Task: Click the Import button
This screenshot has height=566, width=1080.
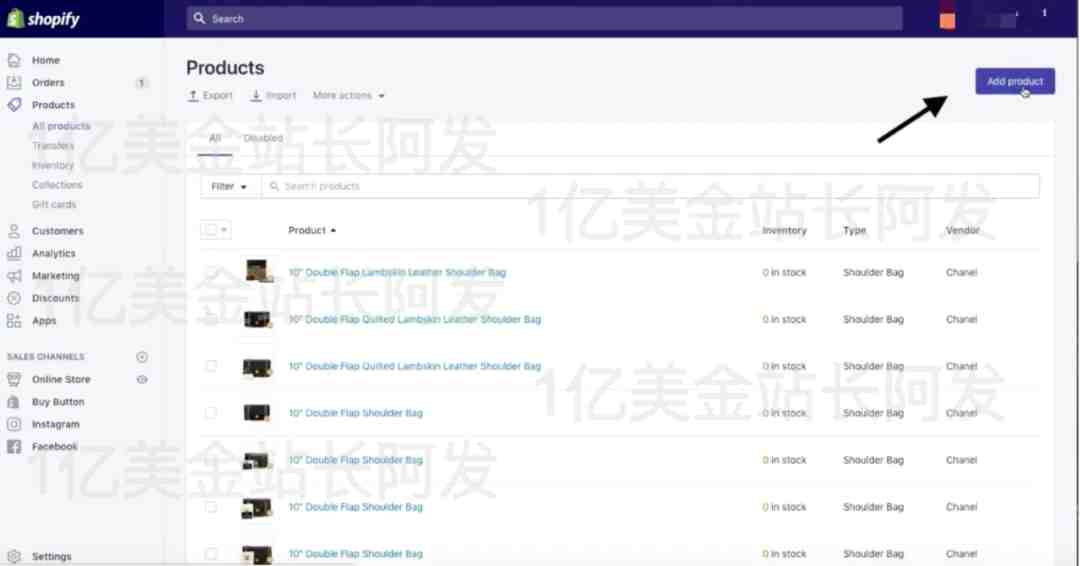Action: tap(273, 96)
